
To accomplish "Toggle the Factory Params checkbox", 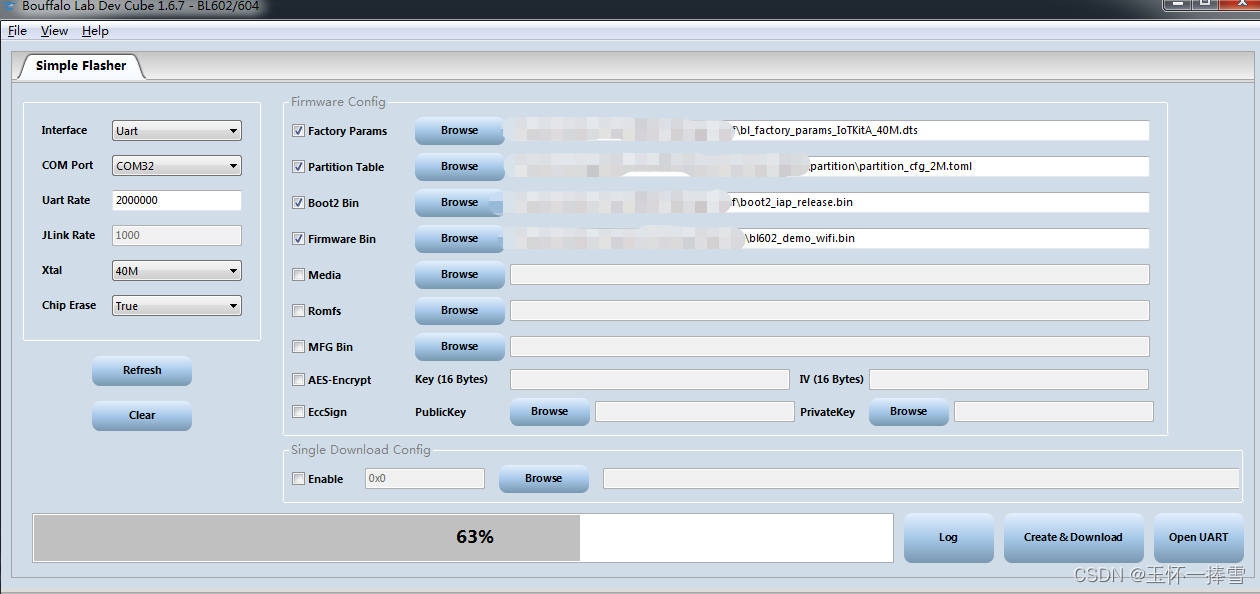I will (x=298, y=131).
